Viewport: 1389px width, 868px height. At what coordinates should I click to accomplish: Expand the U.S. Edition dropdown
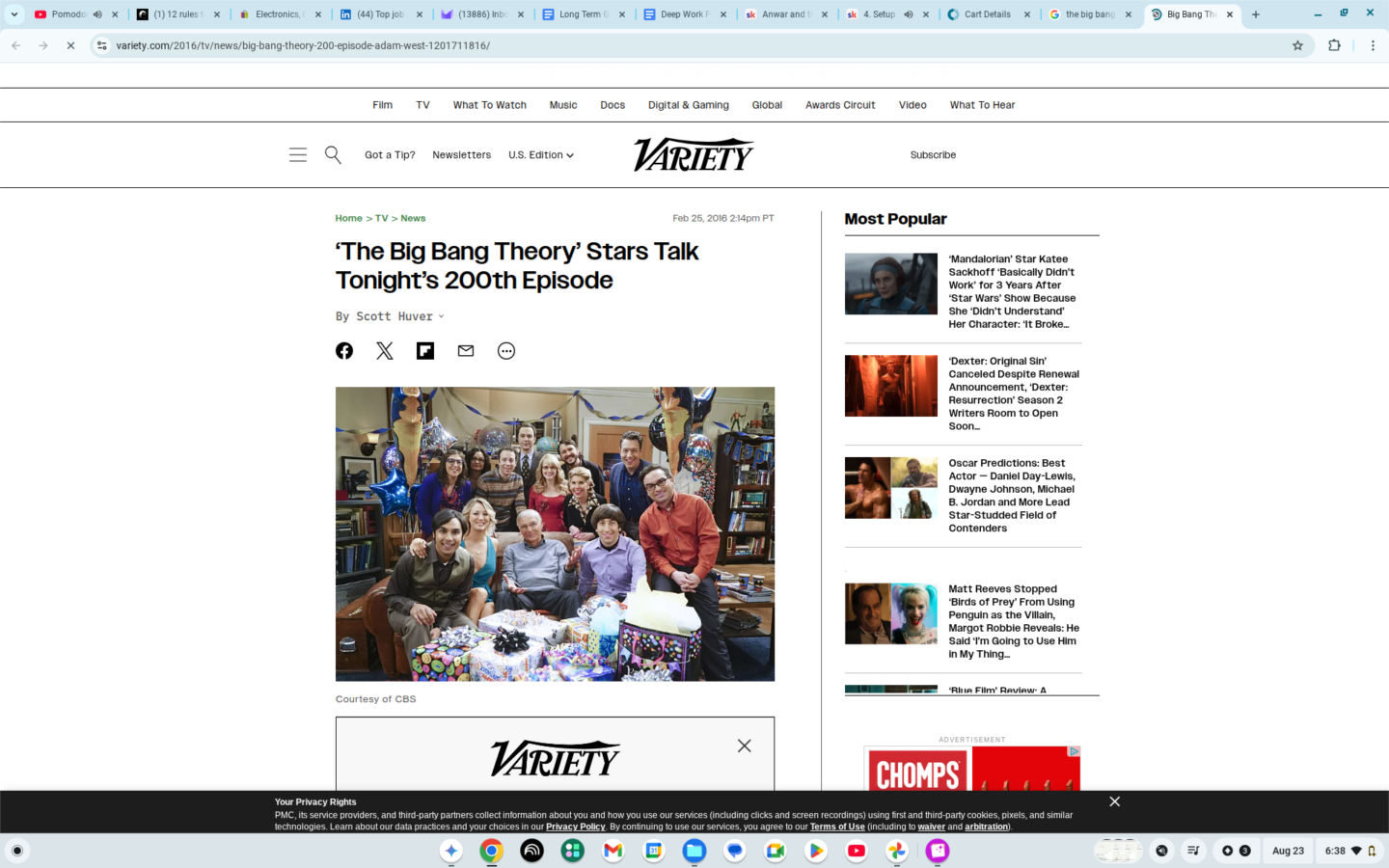click(540, 155)
